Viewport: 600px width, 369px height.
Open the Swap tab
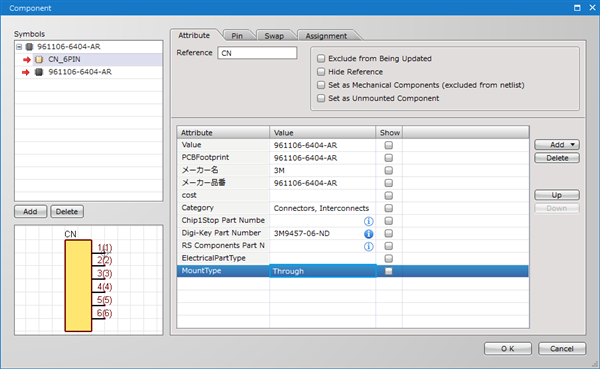(274, 36)
